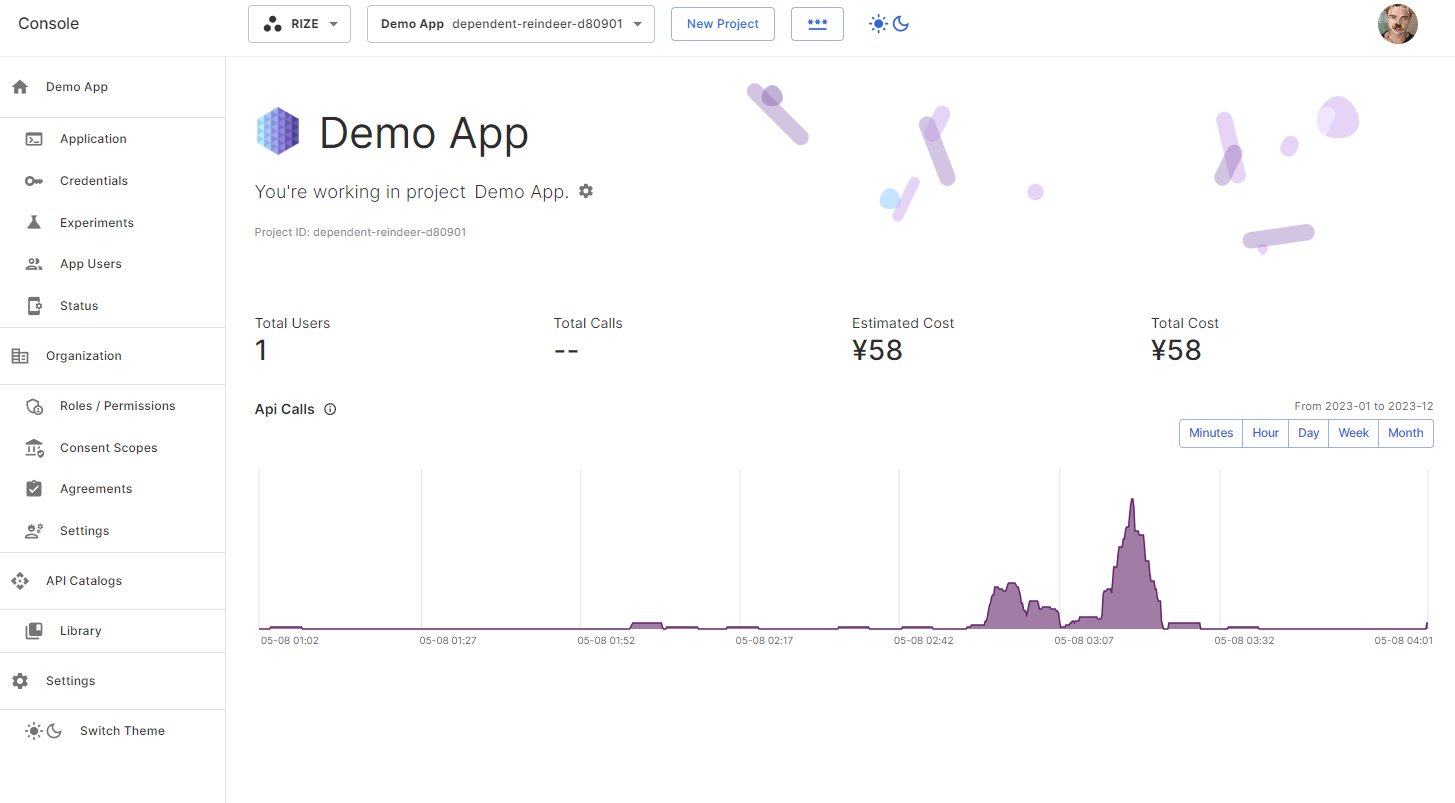Click the password asterisks button

coord(817,24)
